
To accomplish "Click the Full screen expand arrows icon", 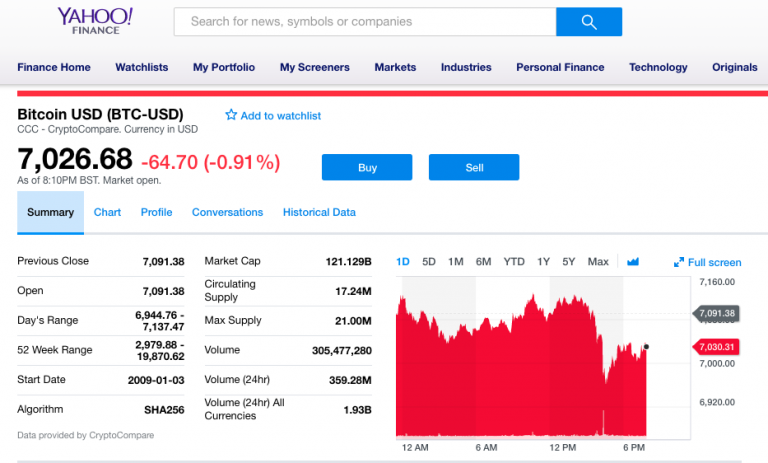I will click(678, 262).
